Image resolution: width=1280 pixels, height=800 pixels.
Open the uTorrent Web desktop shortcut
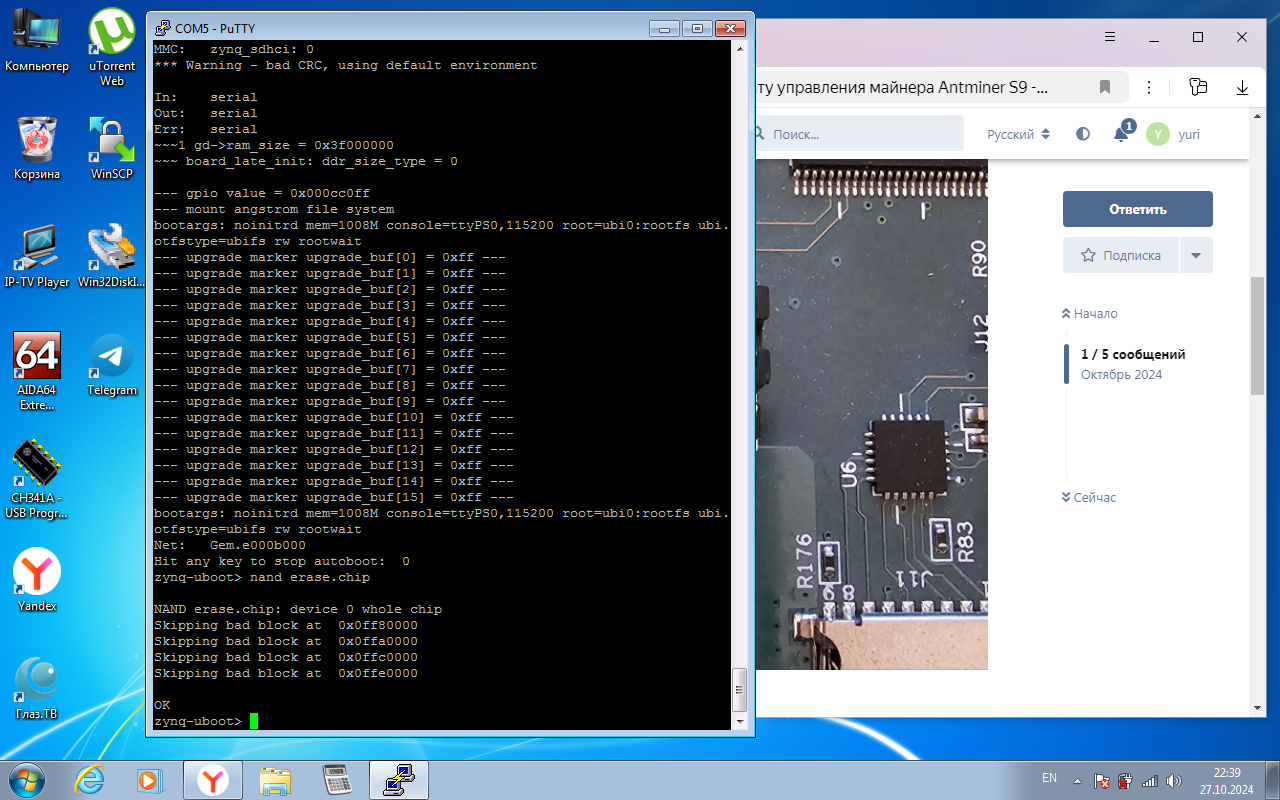click(112, 47)
